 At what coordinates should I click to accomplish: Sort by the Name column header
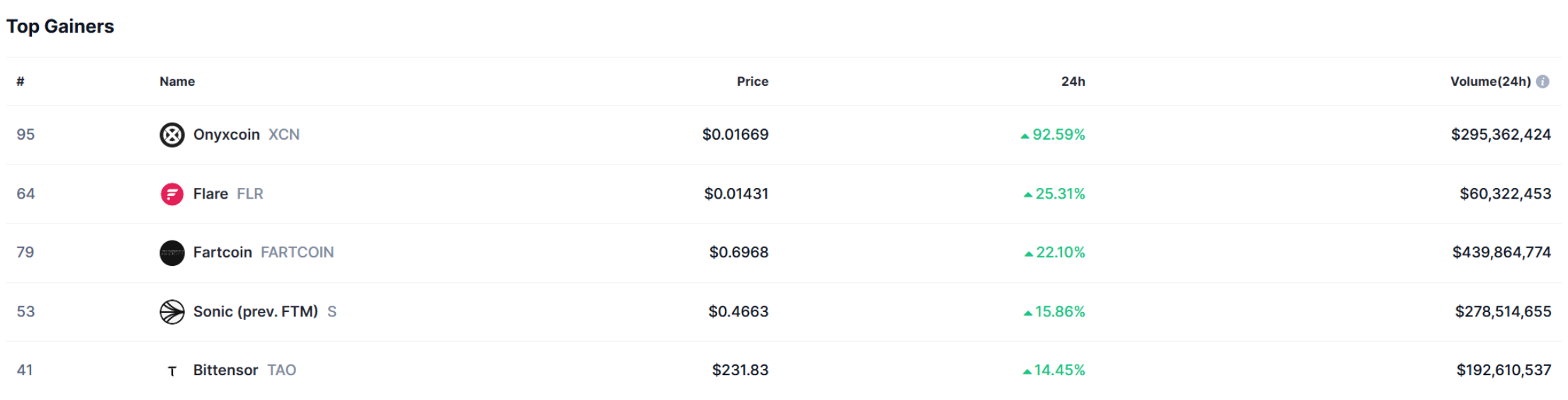pyautogui.click(x=177, y=82)
